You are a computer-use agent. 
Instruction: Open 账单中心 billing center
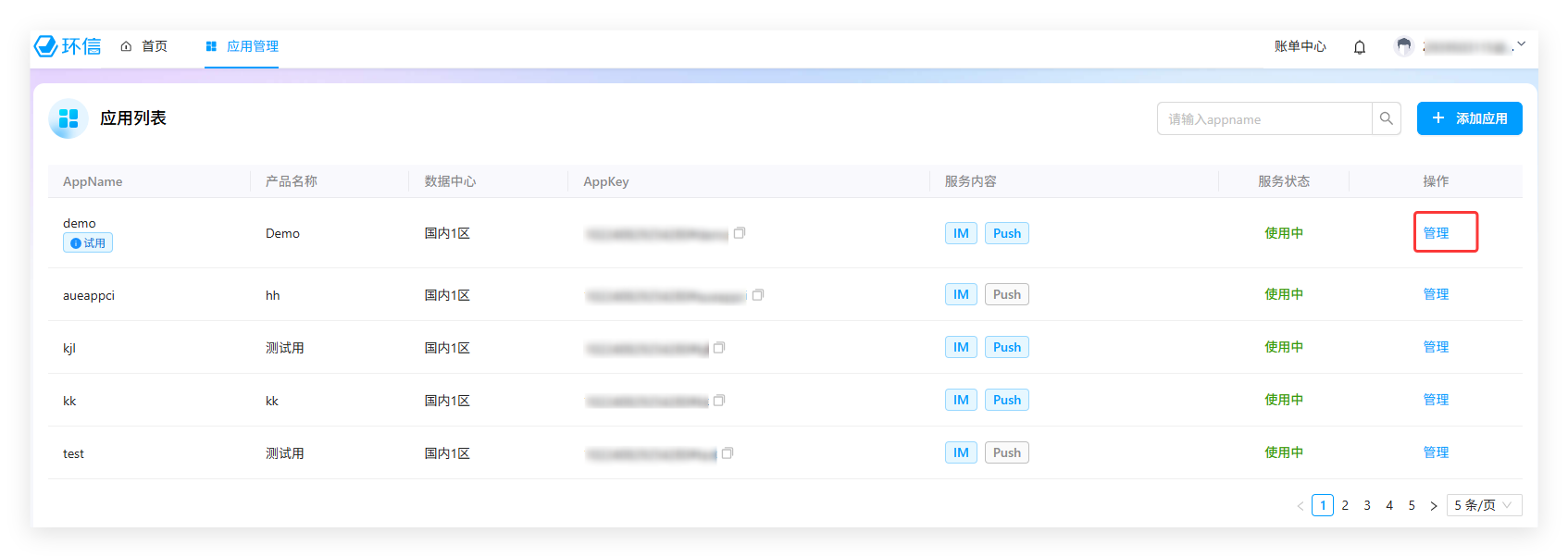pos(1300,46)
